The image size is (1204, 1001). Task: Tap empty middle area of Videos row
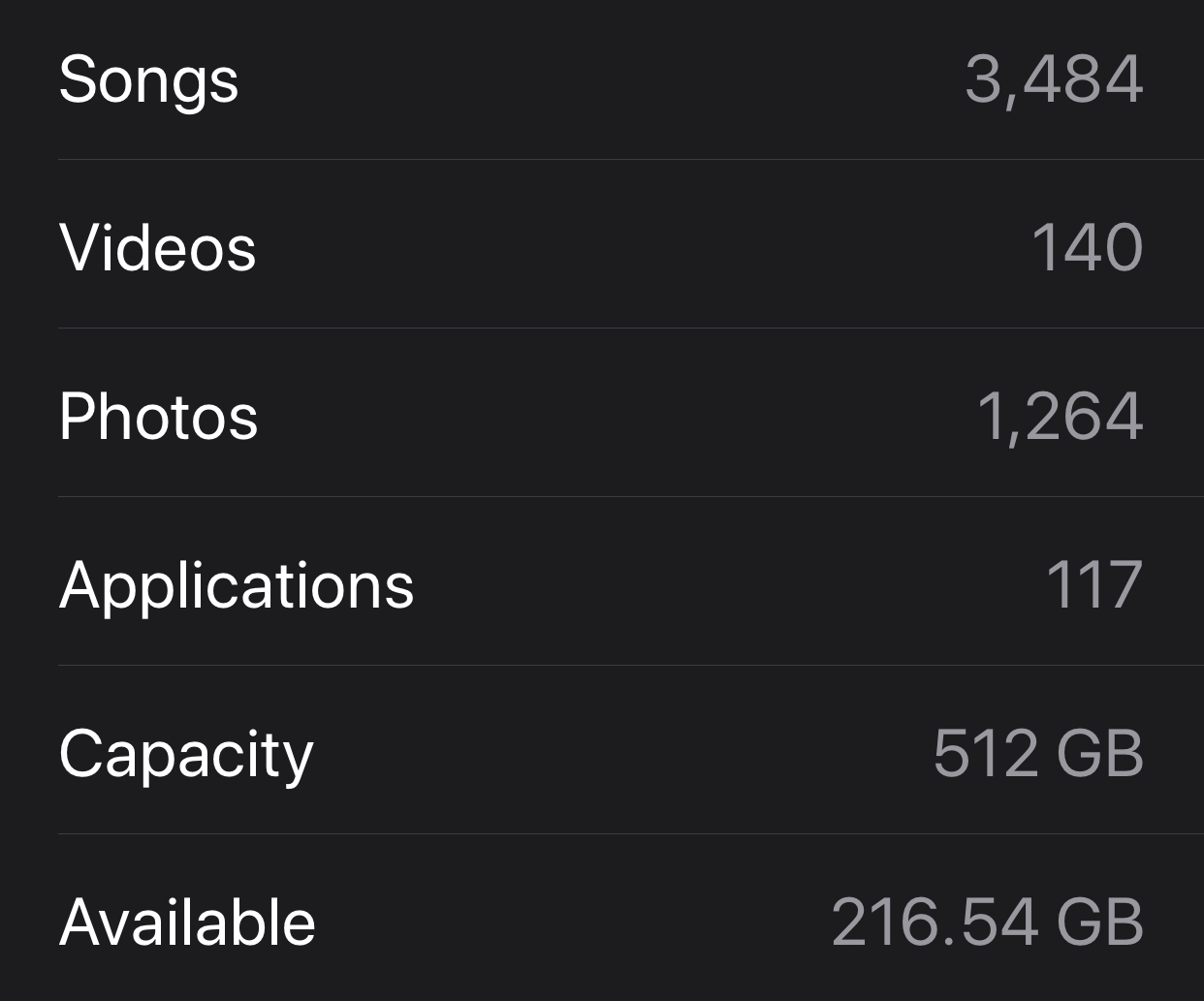click(x=640, y=248)
